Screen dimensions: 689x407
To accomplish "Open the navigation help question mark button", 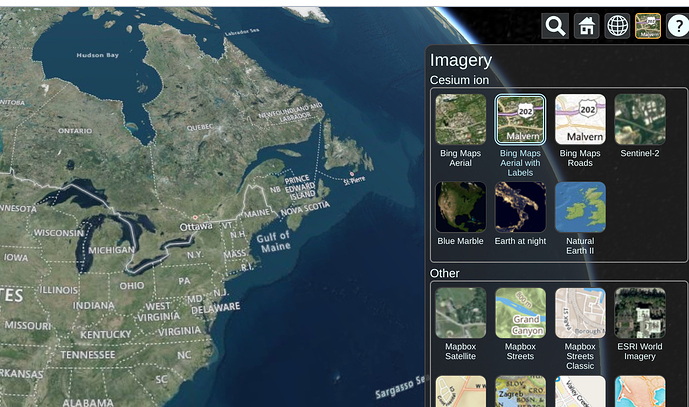I will click(x=678, y=26).
